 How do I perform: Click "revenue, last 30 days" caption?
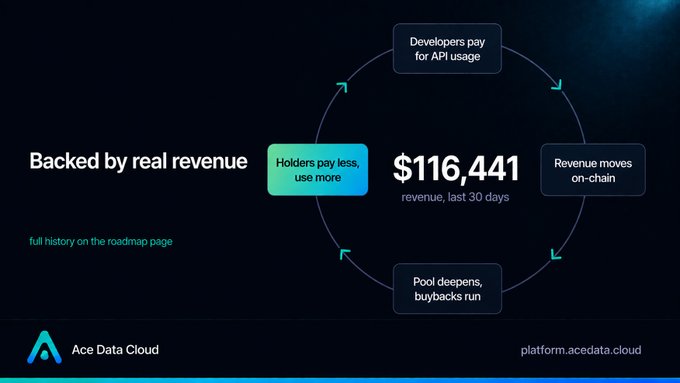[x=455, y=197]
